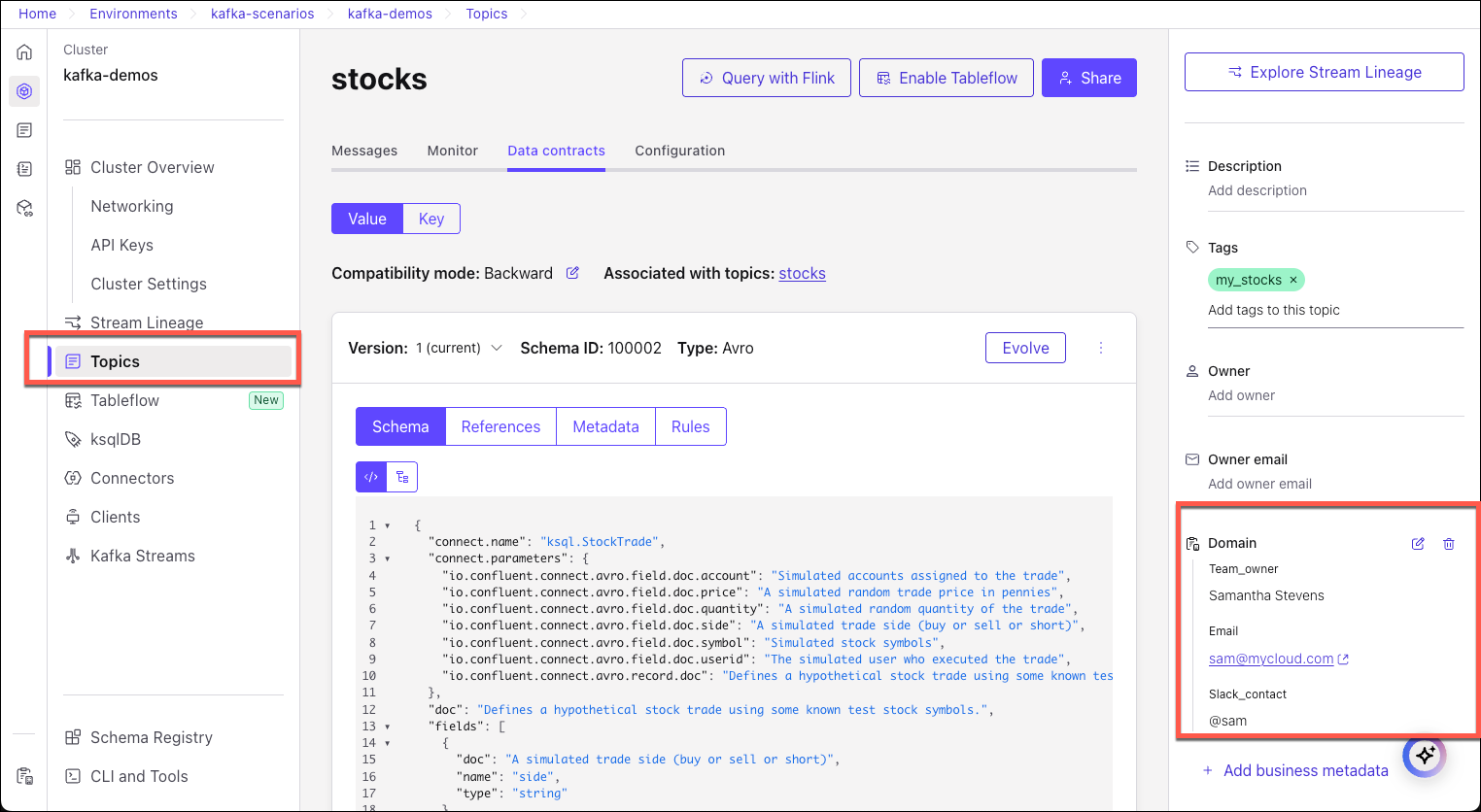Click the Enable Tableflow button
Screen dimensions: 1481x812
pyautogui.click(x=946, y=77)
